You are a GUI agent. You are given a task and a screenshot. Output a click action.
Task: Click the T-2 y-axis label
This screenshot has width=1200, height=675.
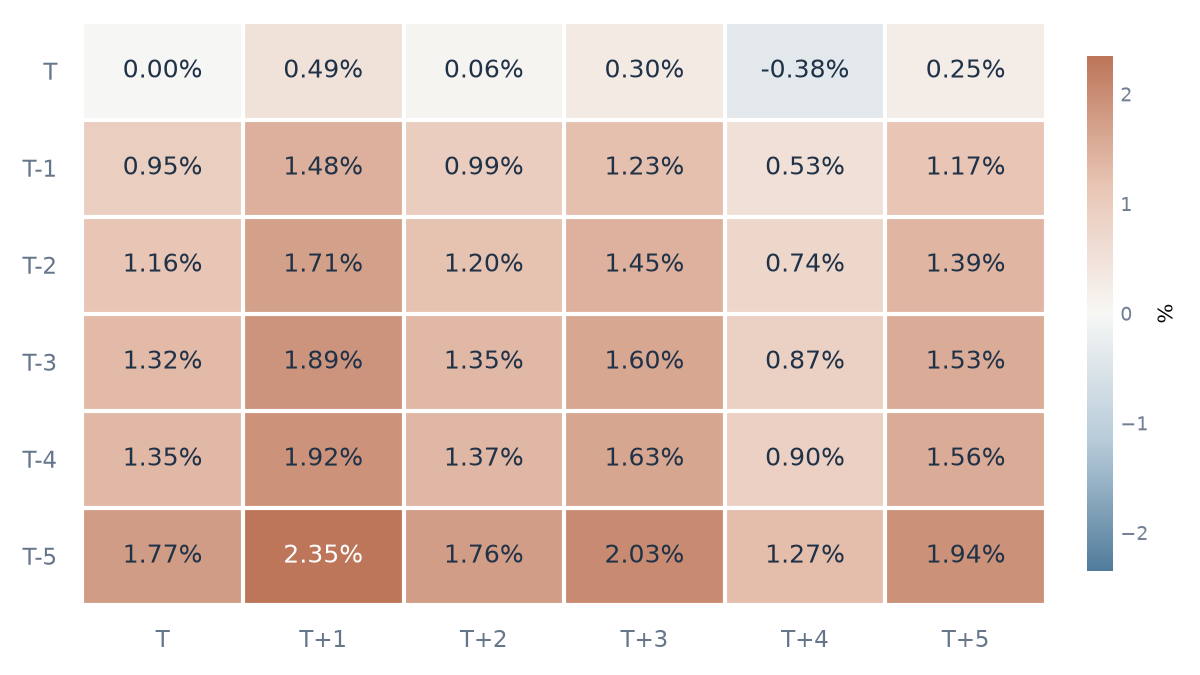pos(40,266)
